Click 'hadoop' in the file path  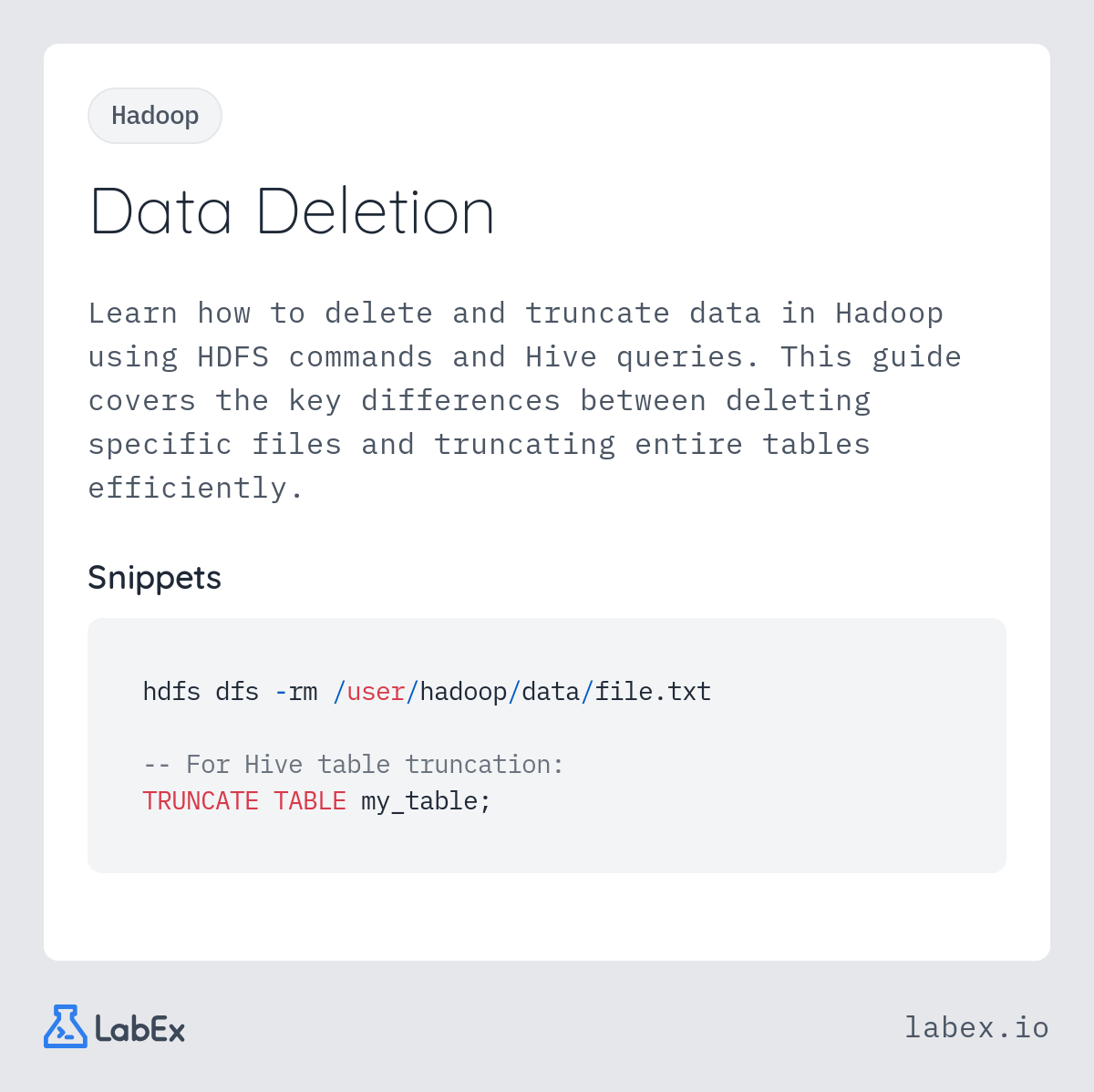(463, 693)
